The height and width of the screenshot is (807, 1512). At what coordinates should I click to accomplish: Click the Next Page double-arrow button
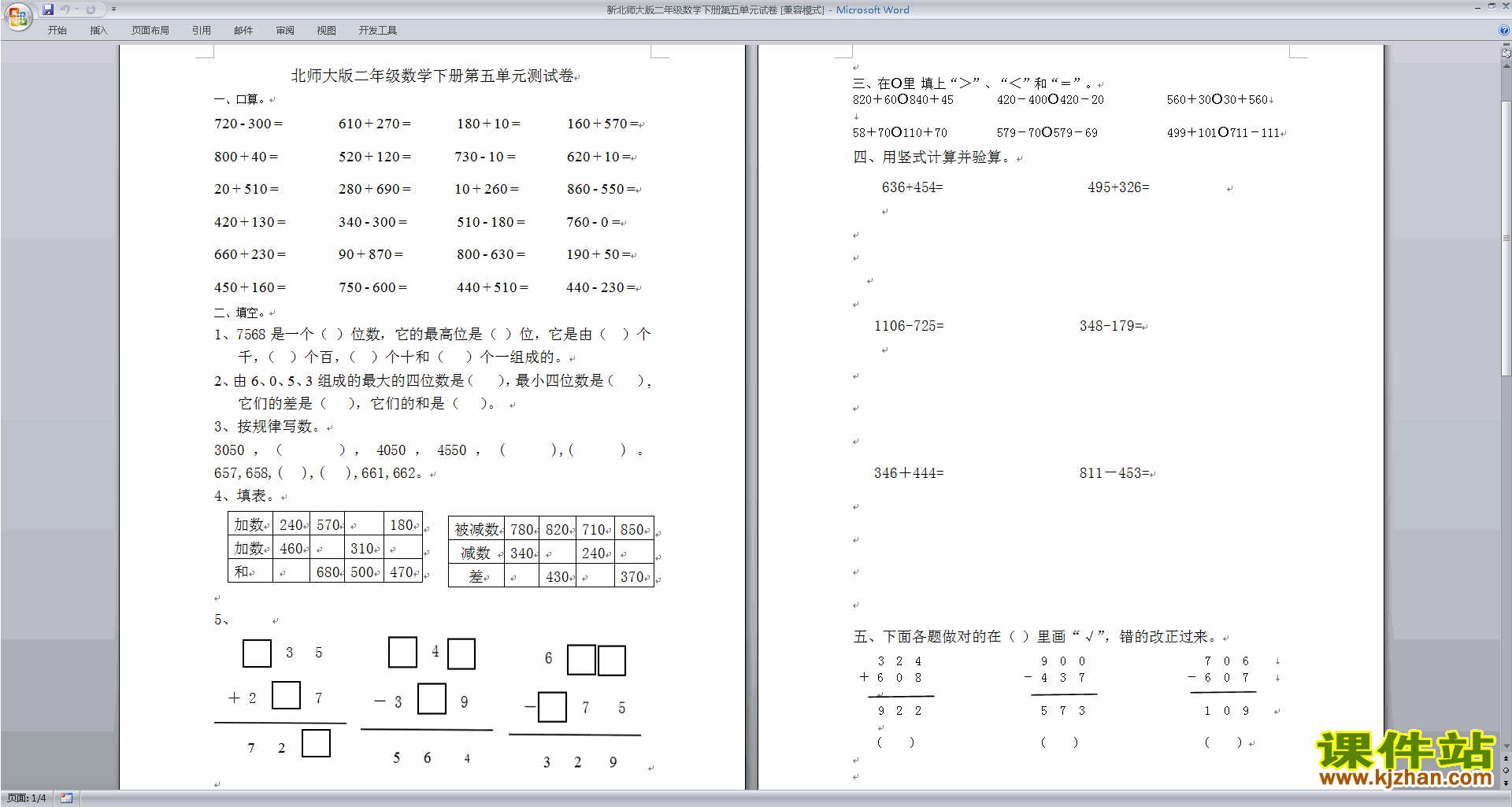click(x=1506, y=783)
